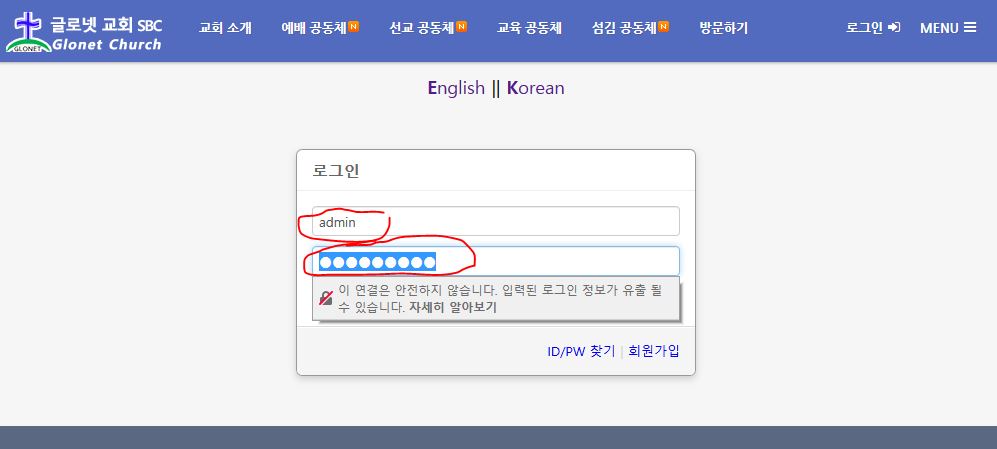Open the 방문하기 page
Viewport: 997px width, 449px height.
pos(723,28)
